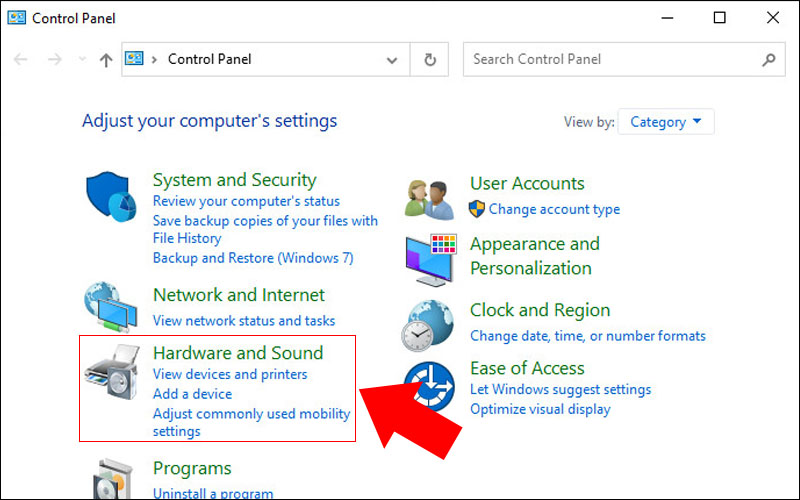Minimize the Control Panel window

(x=667, y=18)
